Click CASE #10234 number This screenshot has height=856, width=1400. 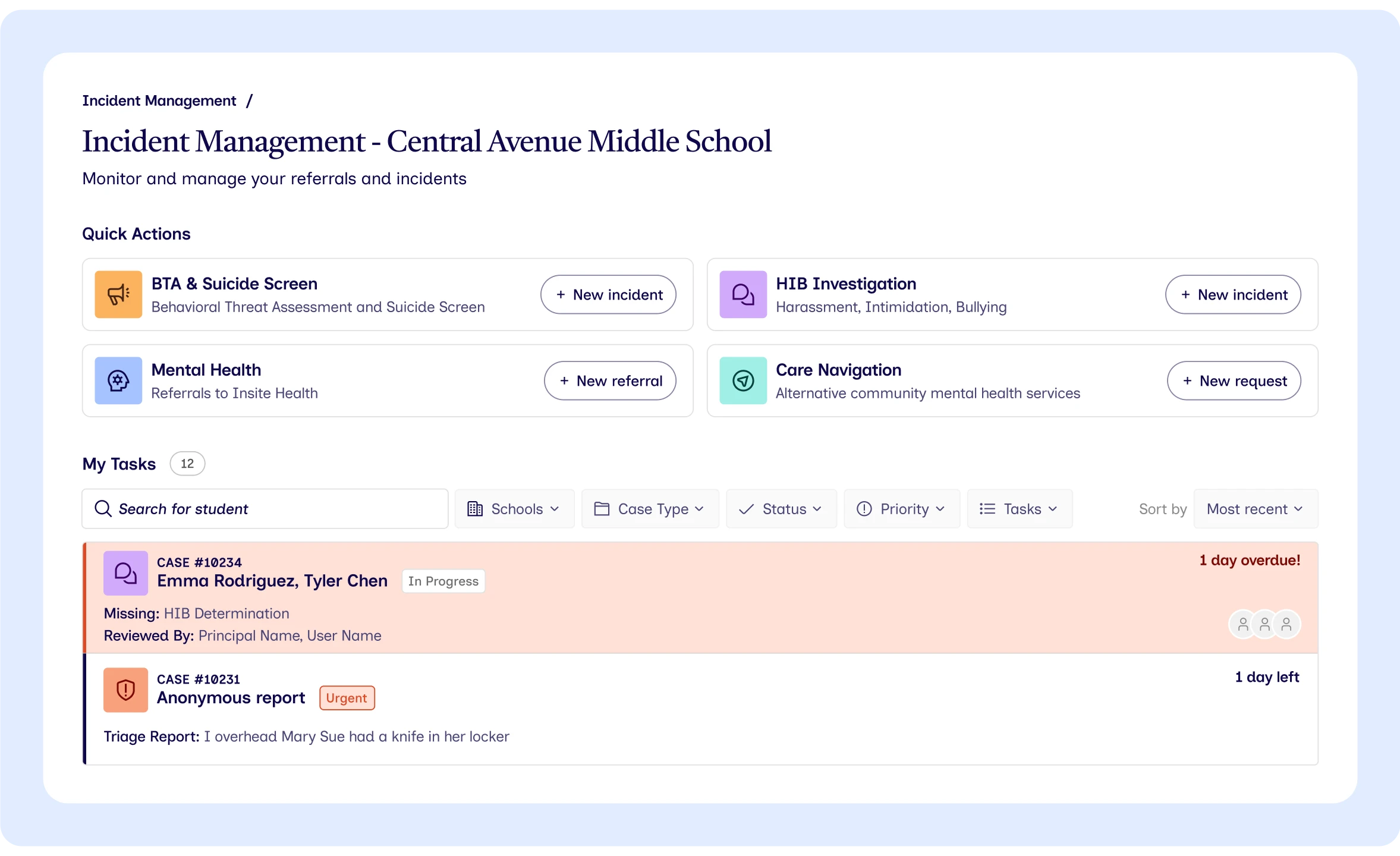199,562
